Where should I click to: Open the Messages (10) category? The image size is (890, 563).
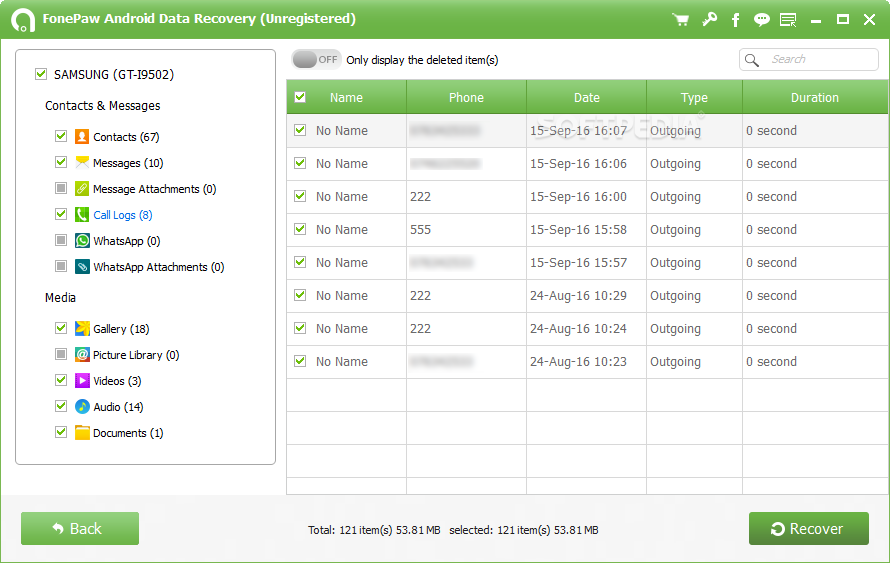[x=128, y=163]
